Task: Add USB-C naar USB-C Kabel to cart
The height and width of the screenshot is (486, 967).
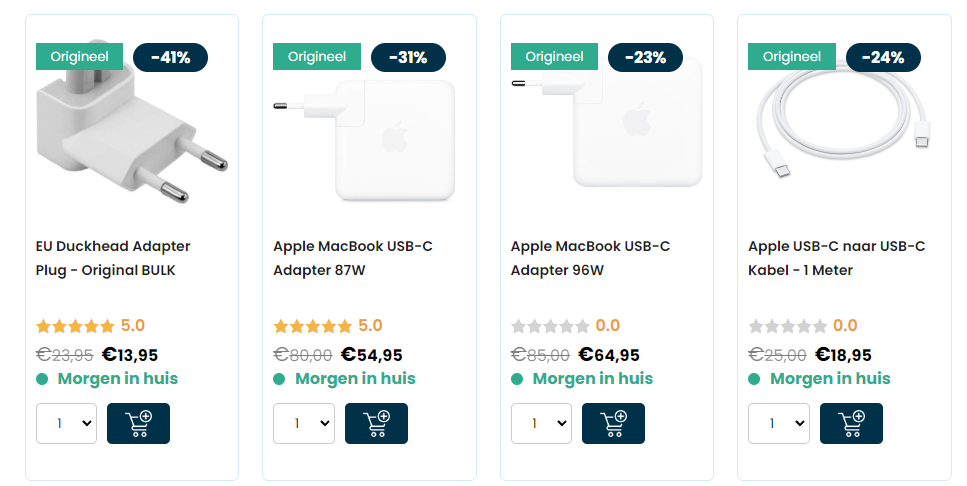Action: point(851,423)
